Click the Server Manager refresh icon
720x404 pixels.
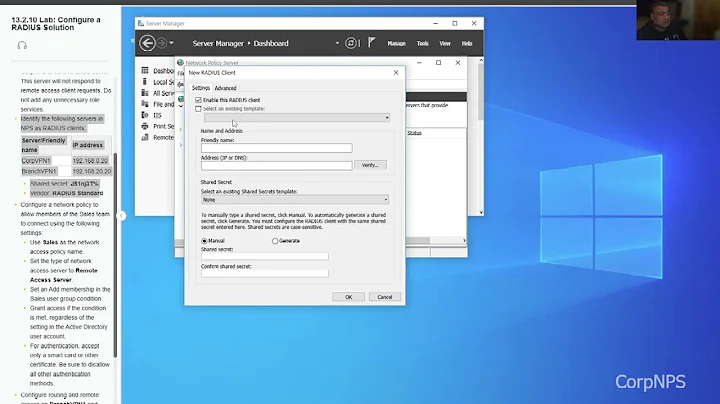(350, 43)
